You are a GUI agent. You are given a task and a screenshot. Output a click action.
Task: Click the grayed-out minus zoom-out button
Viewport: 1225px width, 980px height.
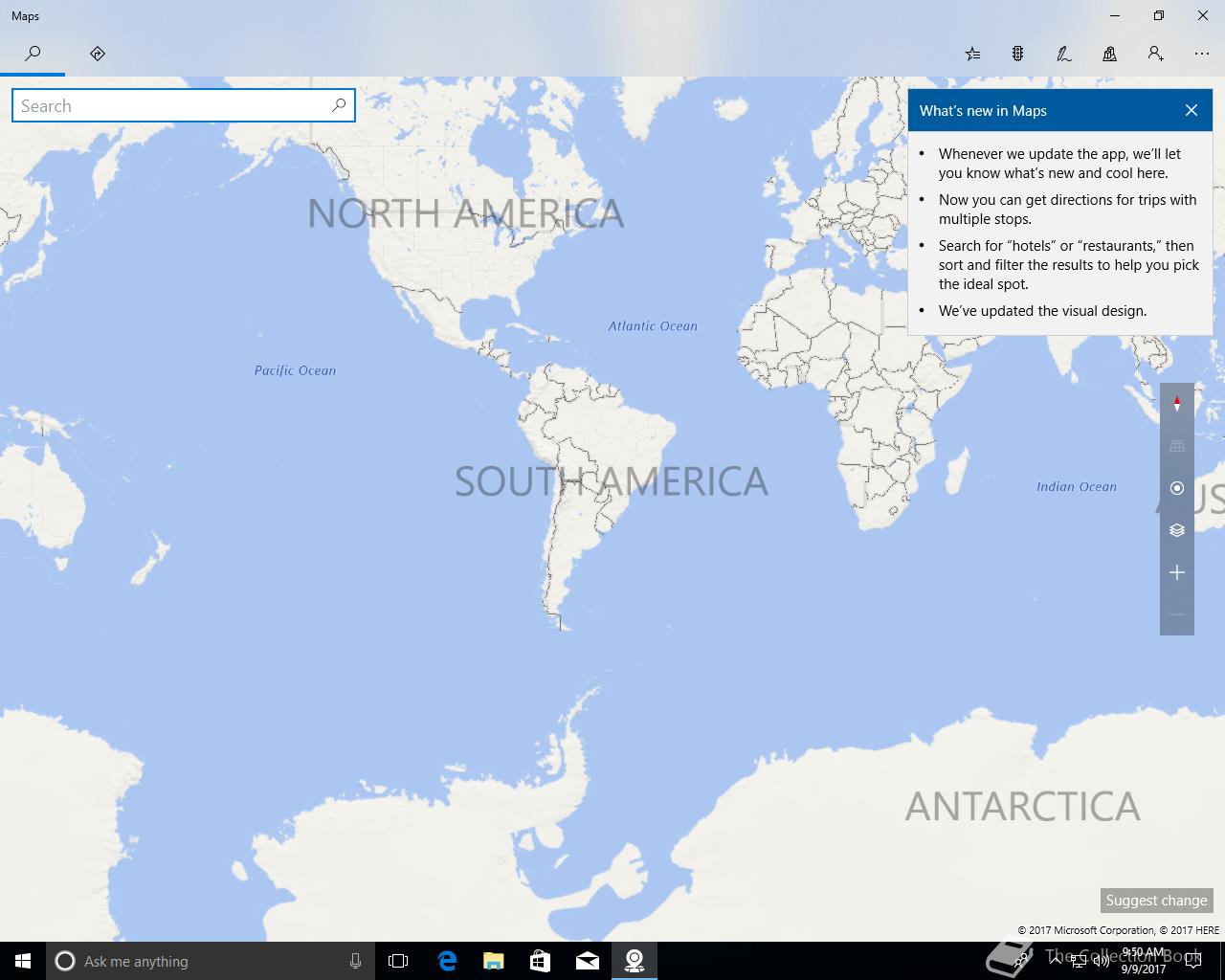click(1177, 614)
